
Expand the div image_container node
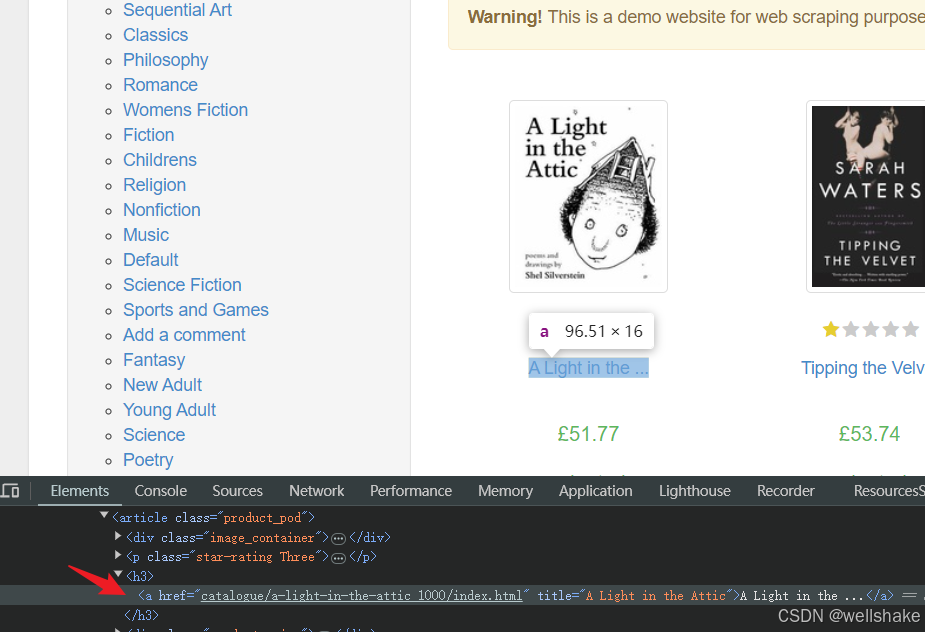118,536
